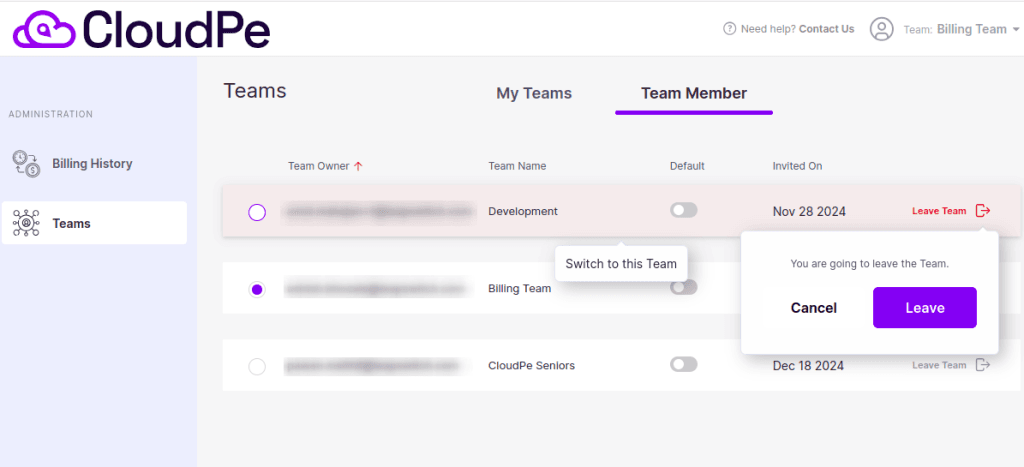Sort by Team Owner column header
1024x467 pixels.
[319, 166]
